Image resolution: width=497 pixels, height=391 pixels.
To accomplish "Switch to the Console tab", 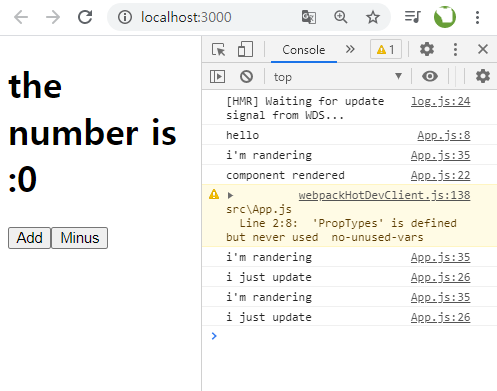I will pyautogui.click(x=304, y=50).
